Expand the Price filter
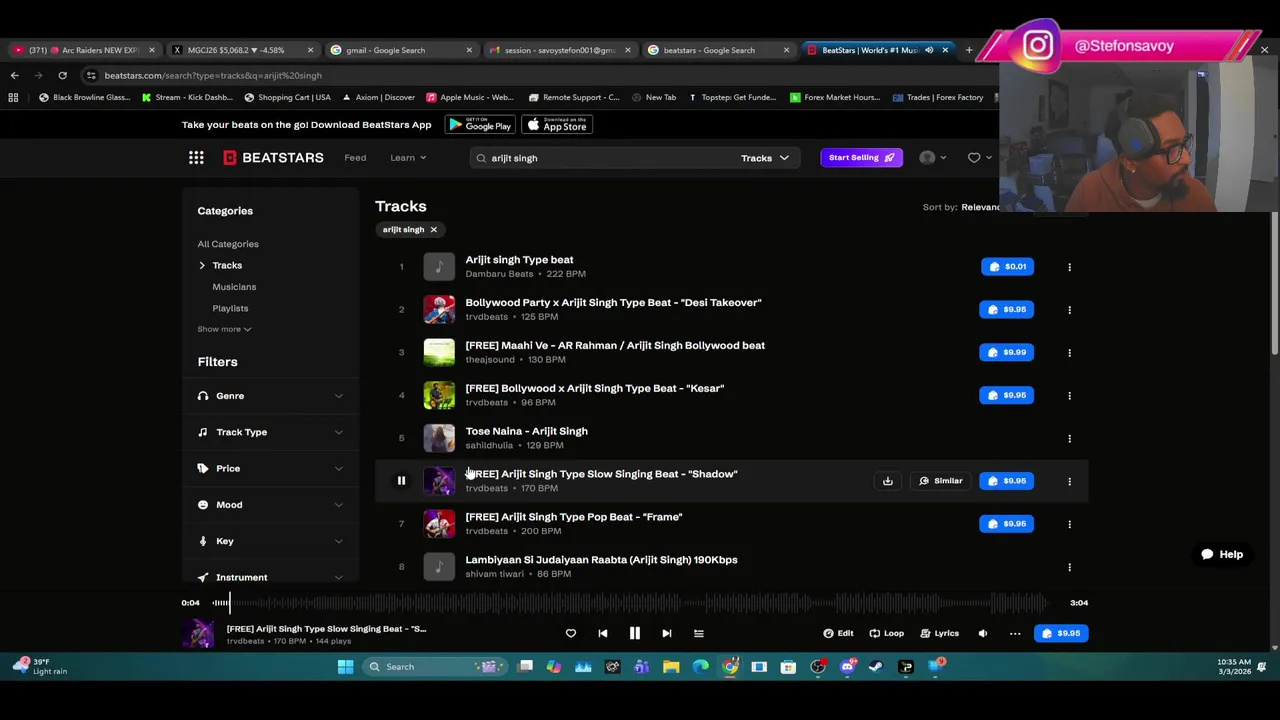 (x=270, y=468)
